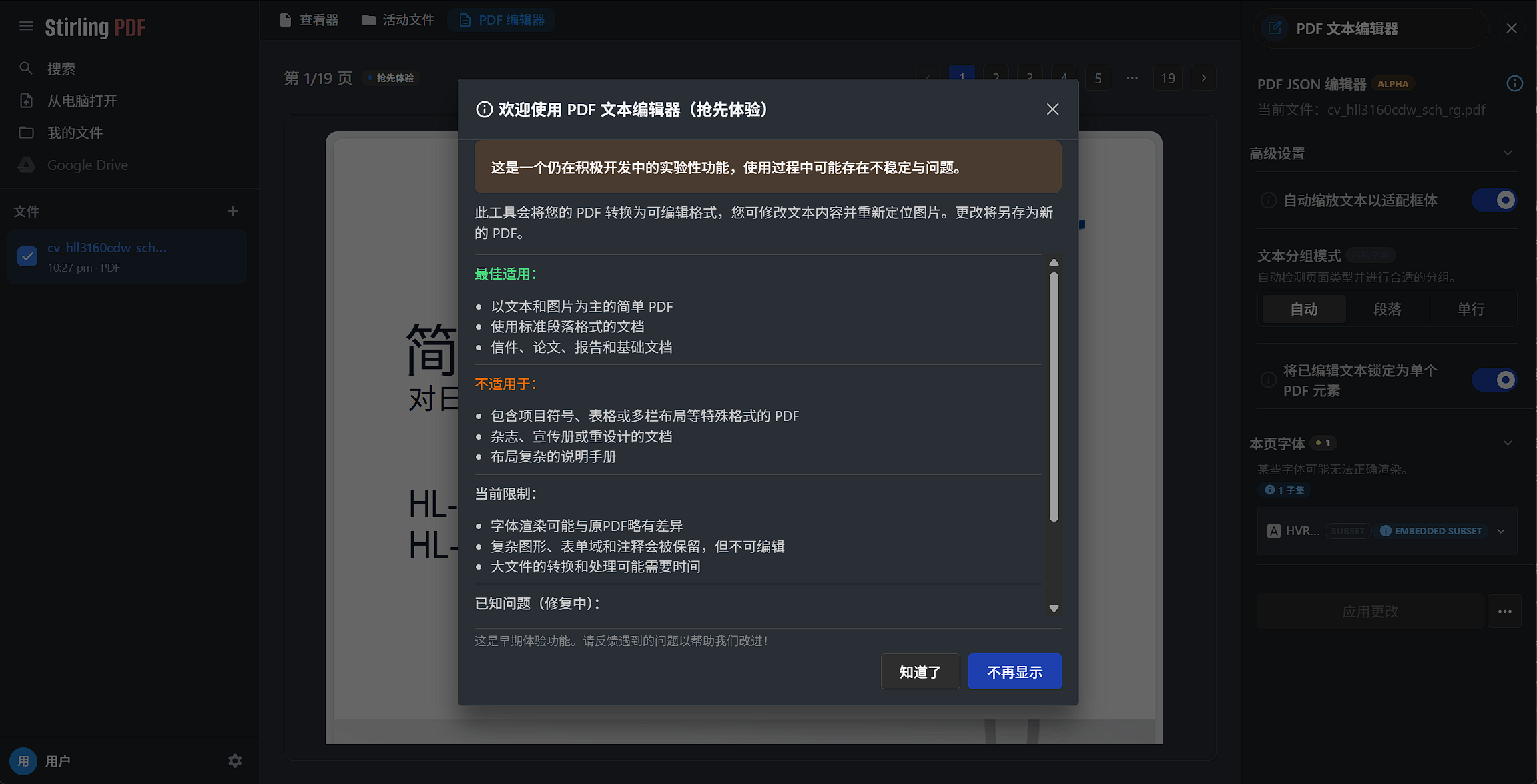The width and height of the screenshot is (1537, 784).
Task: Click the 抢先体验 badge near page count
Action: tap(391, 78)
